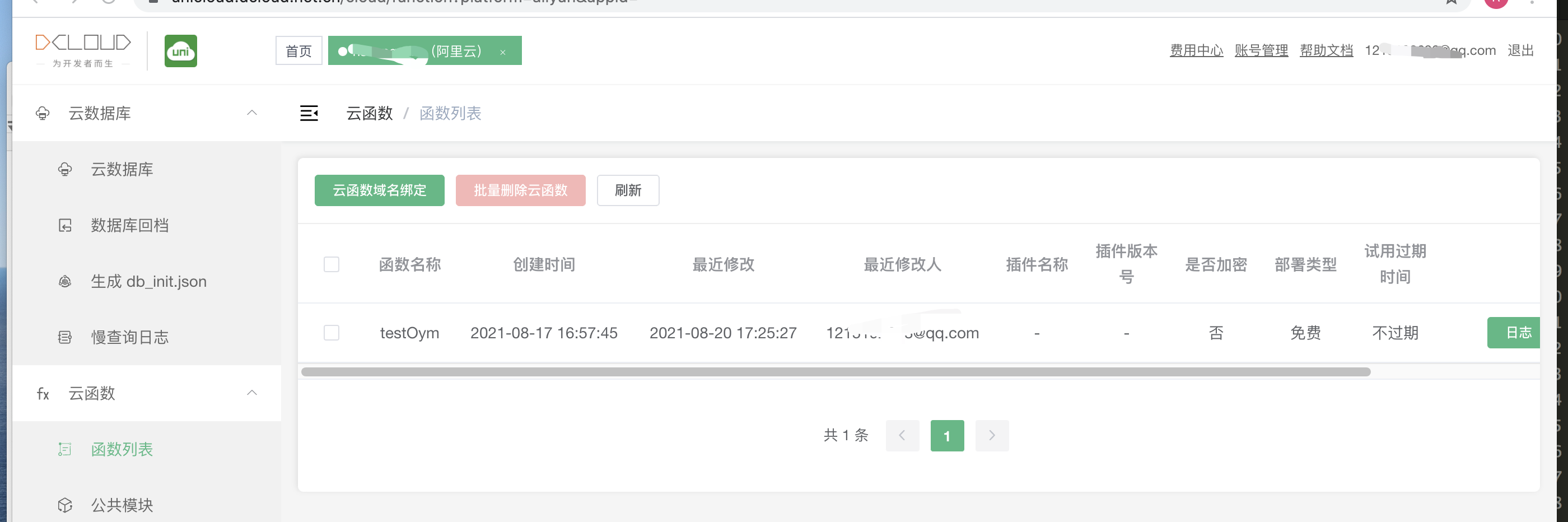Click the 刷新 button
The image size is (1568, 522).
tap(628, 190)
